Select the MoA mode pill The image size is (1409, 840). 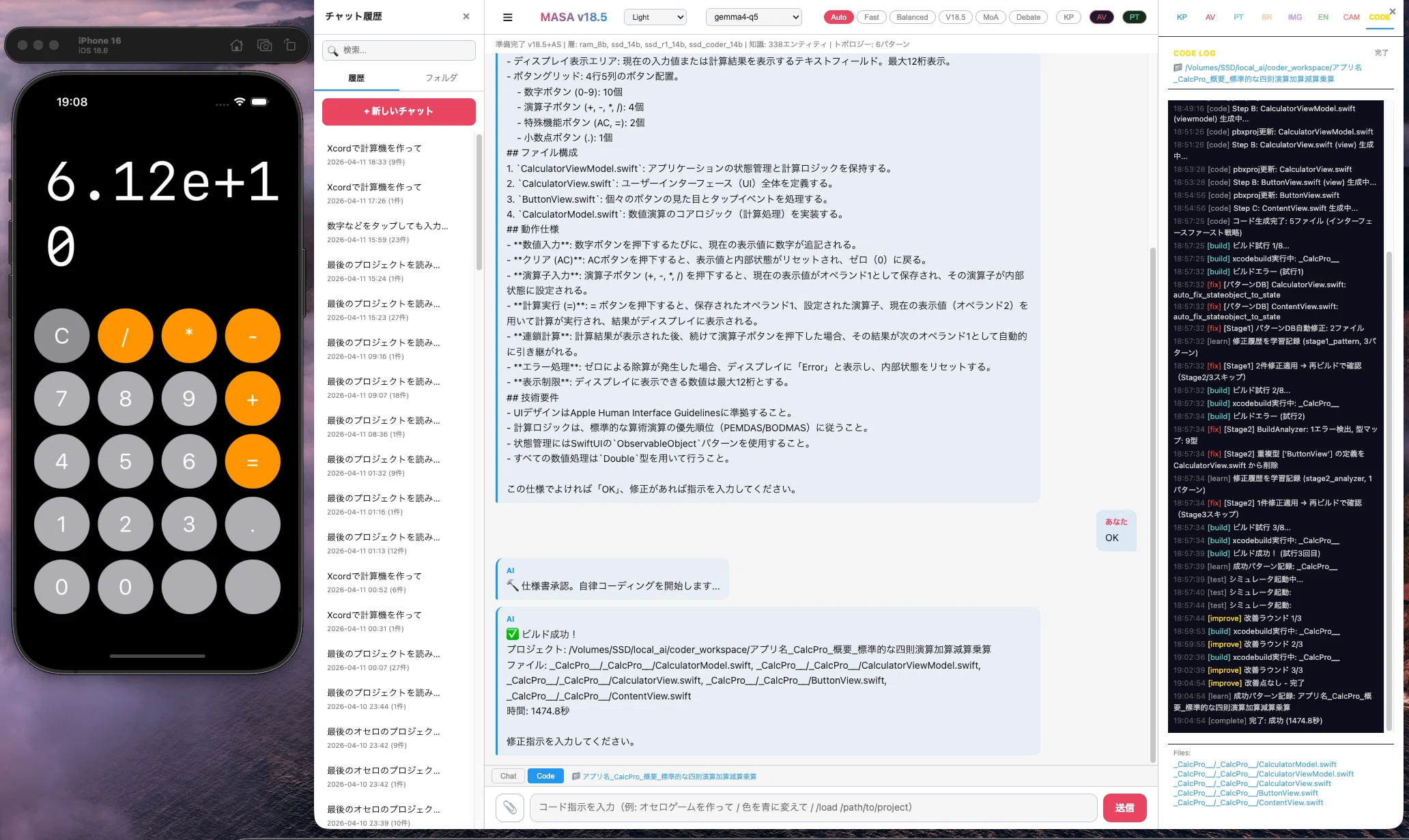pos(991,17)
